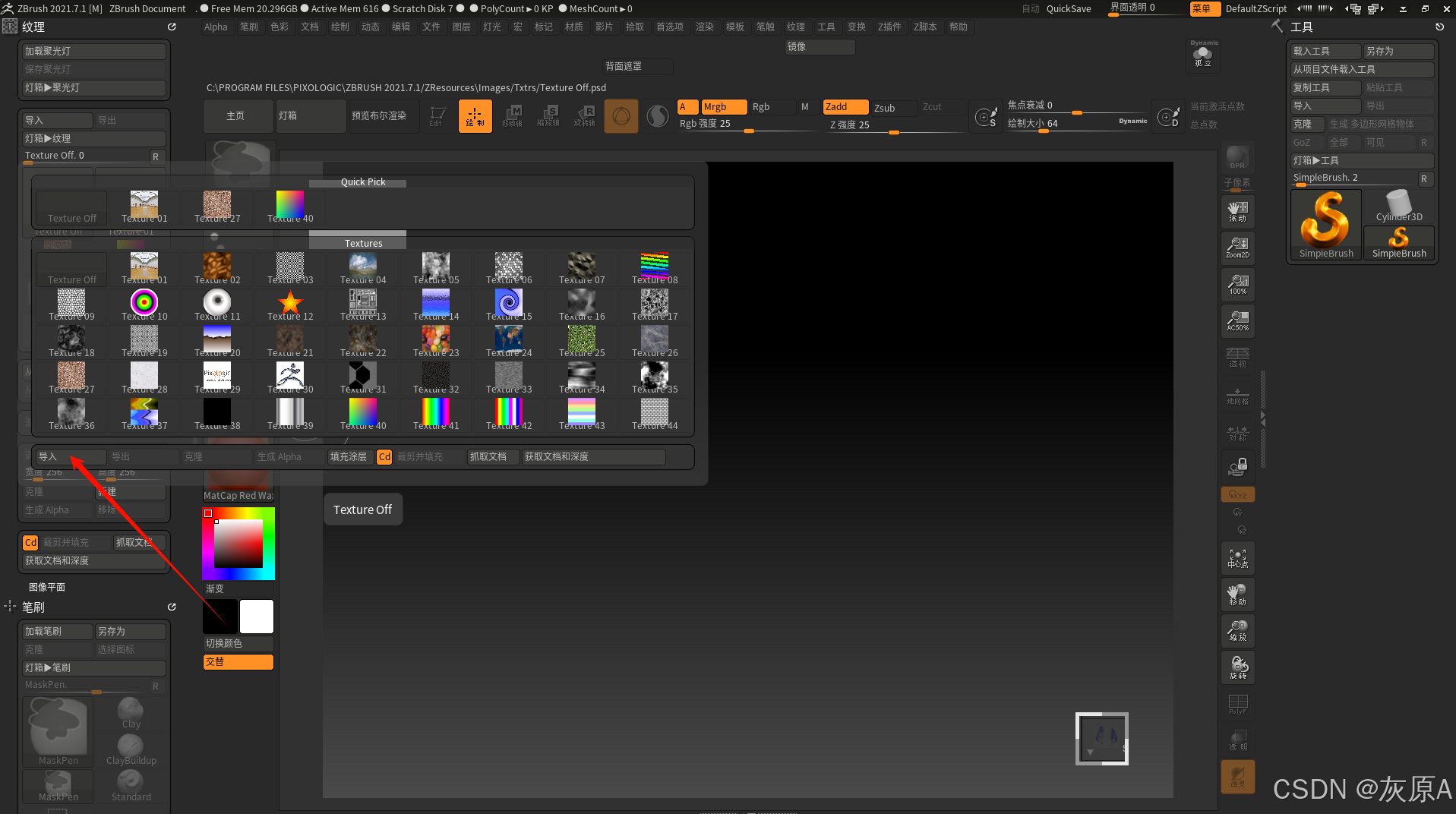Screen dimensions: 1456x814
Task: Click the 抓取文档 Grab Doc button in popup
Action: 493,457
